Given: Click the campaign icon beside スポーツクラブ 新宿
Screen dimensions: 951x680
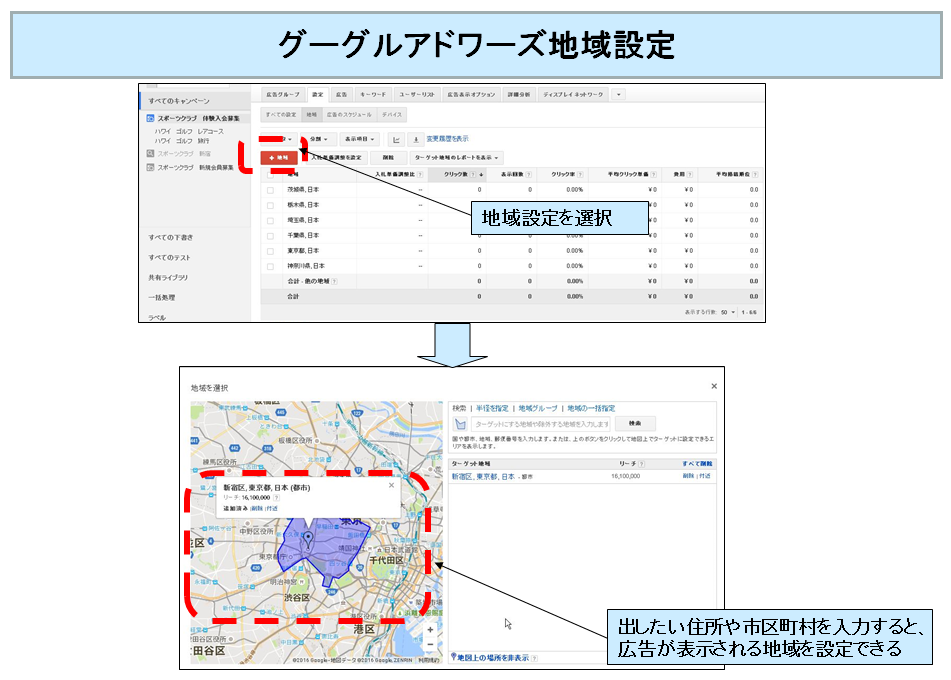Looking at the screenshot, I should (x=150, y=153).
